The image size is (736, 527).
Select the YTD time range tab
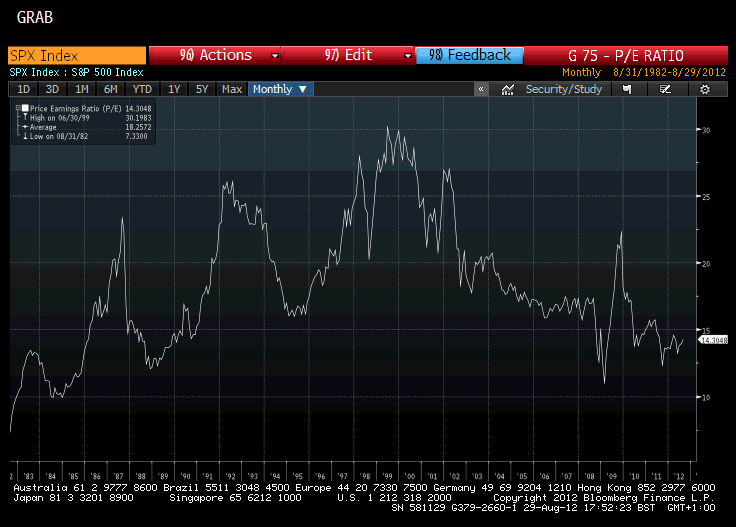[142, 89]
